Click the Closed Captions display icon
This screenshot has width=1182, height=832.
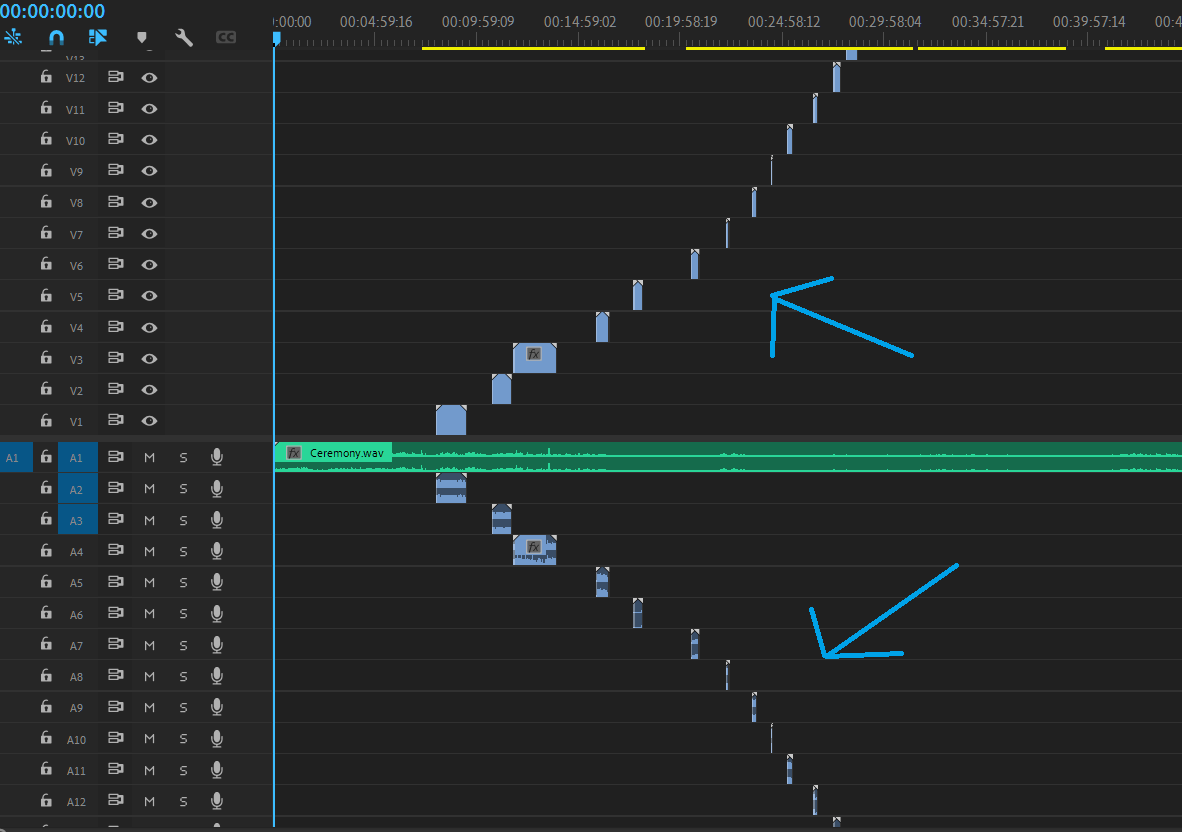tap(225, 37)
